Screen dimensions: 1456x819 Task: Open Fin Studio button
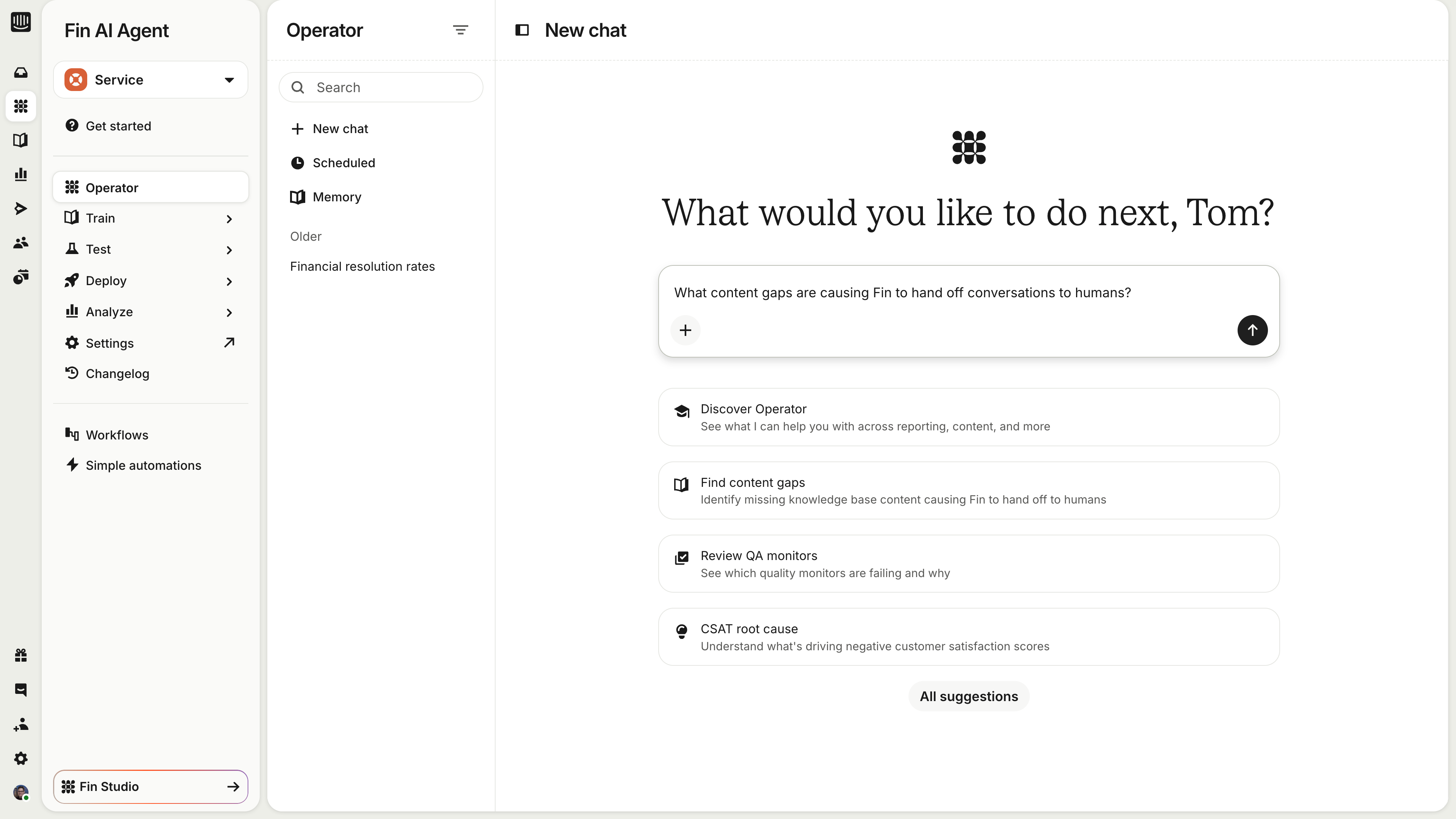coord(151,786)
